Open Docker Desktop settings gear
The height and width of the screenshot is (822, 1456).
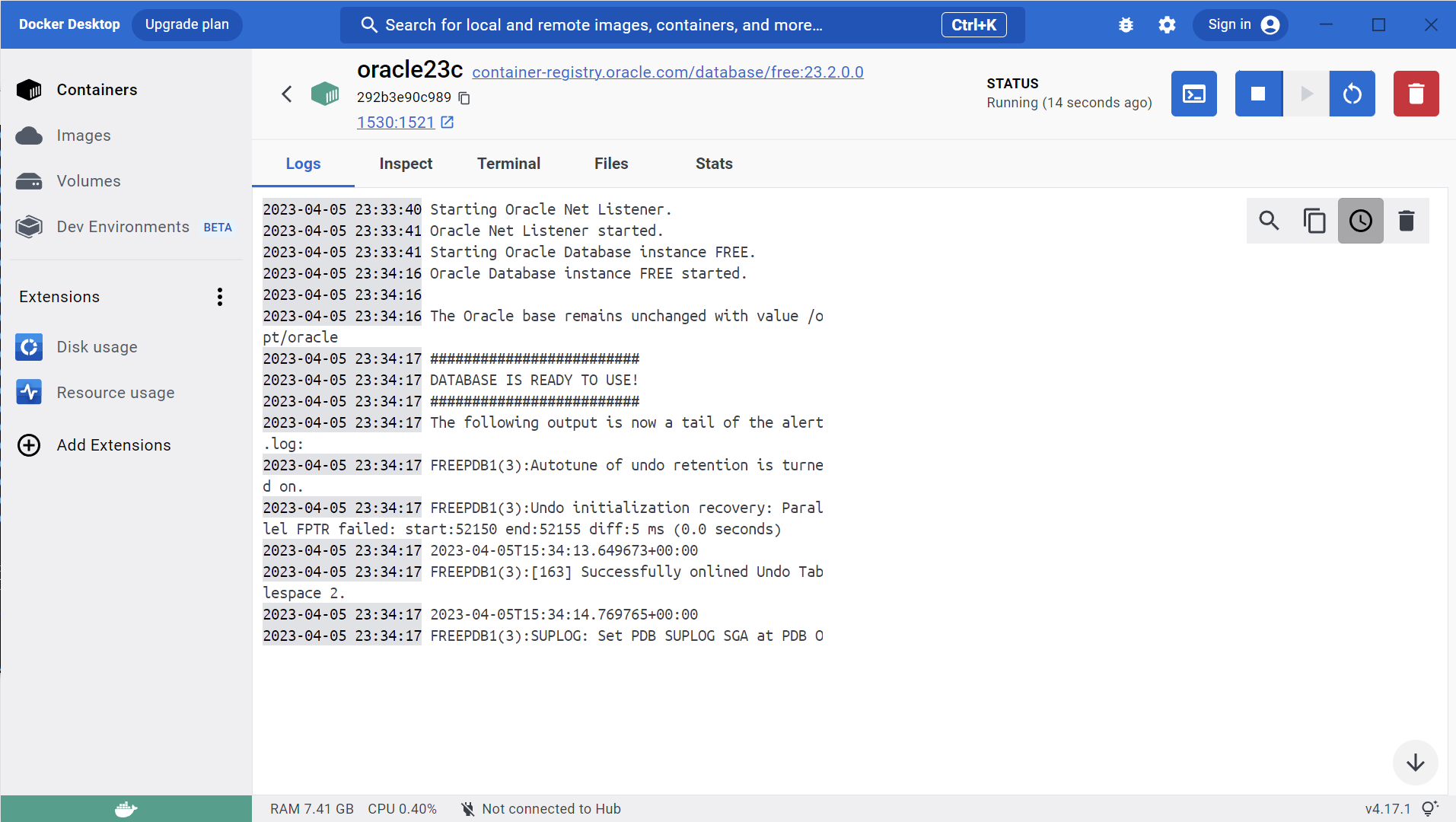pos(1167,25)
